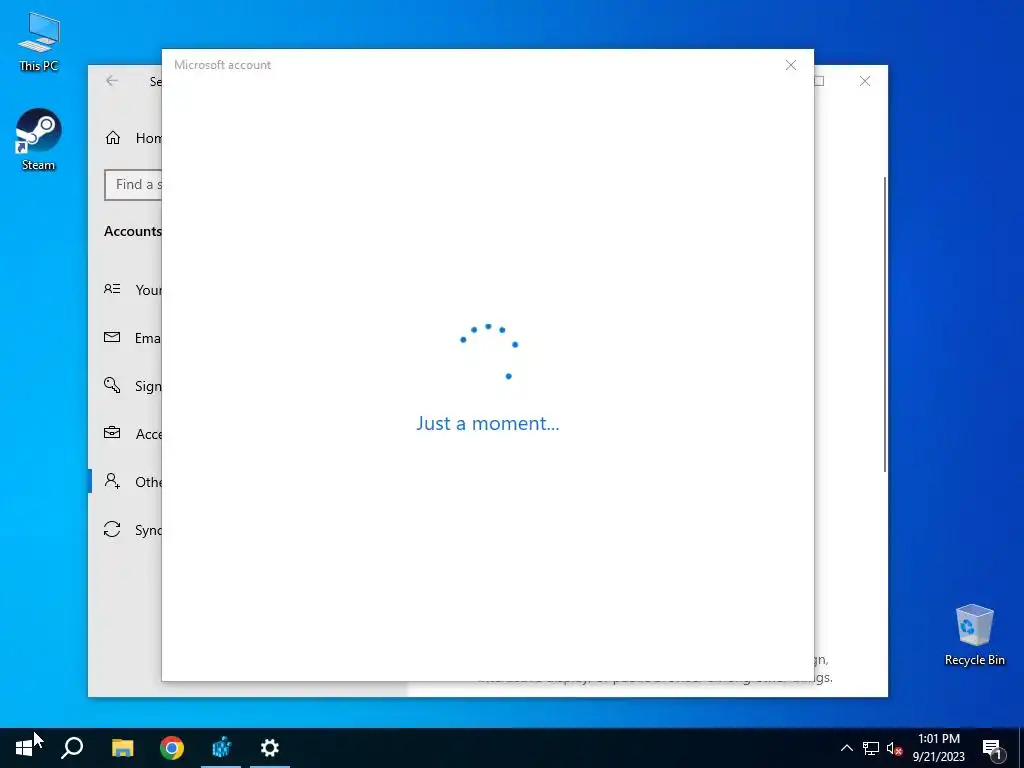The image size is (1024, 768).
Task: Open File Explorer from taskbar
Action: coord(122,748)
